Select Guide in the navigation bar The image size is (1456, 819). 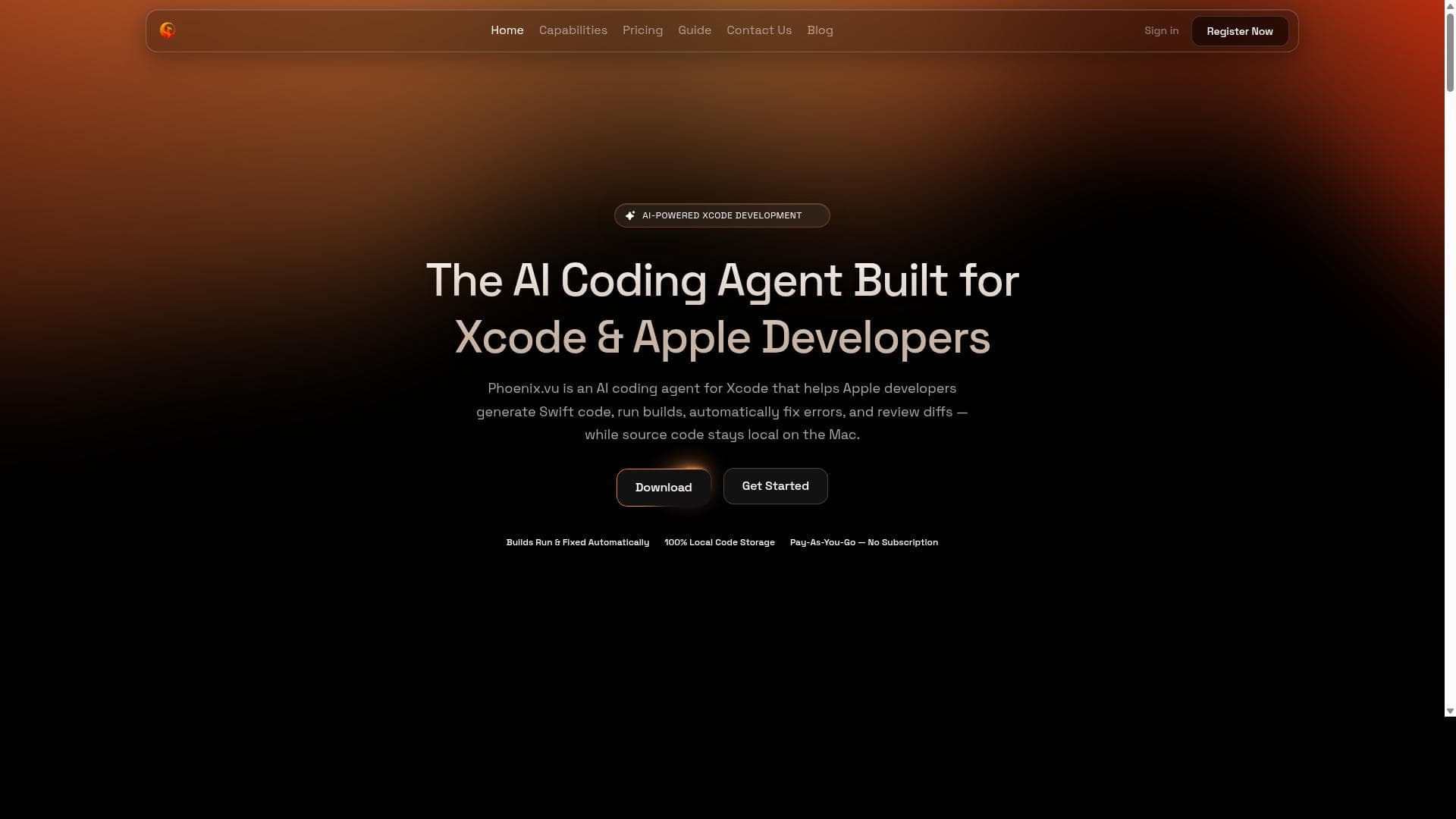pyautogui.click(x=695, y=30)
